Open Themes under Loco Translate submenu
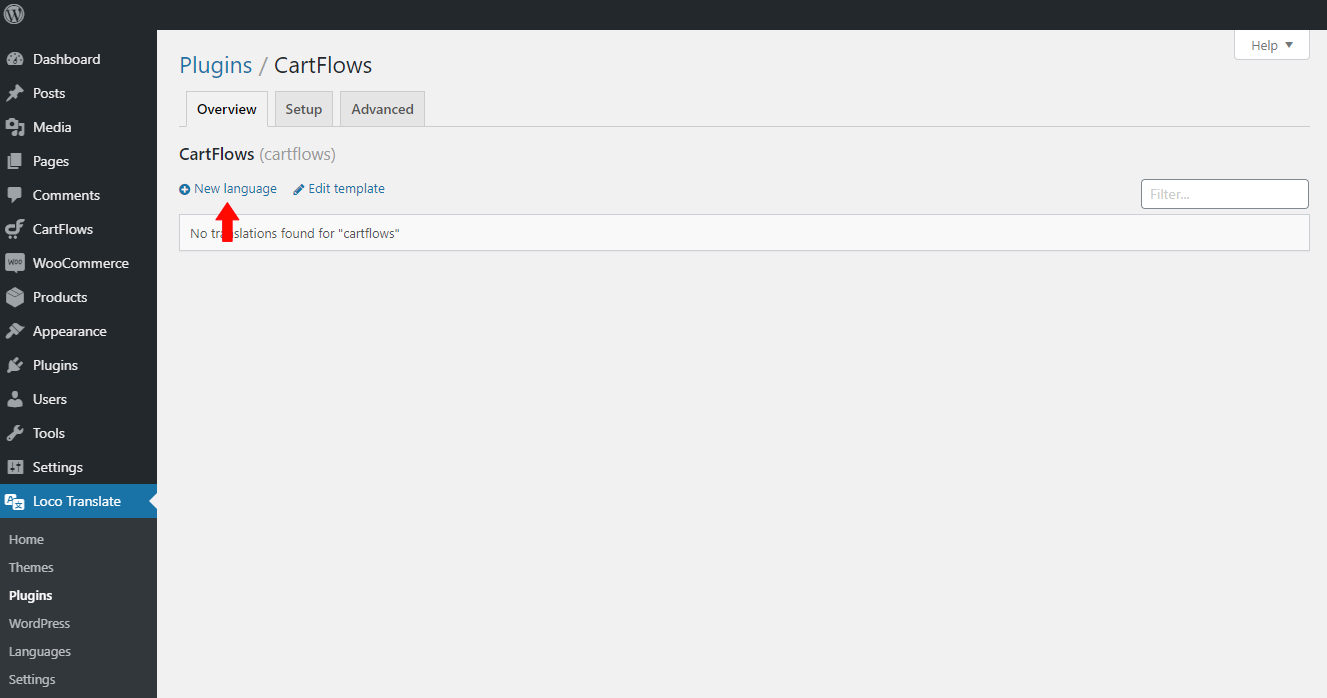The image size is (1327, 698). tap(31, 567)
